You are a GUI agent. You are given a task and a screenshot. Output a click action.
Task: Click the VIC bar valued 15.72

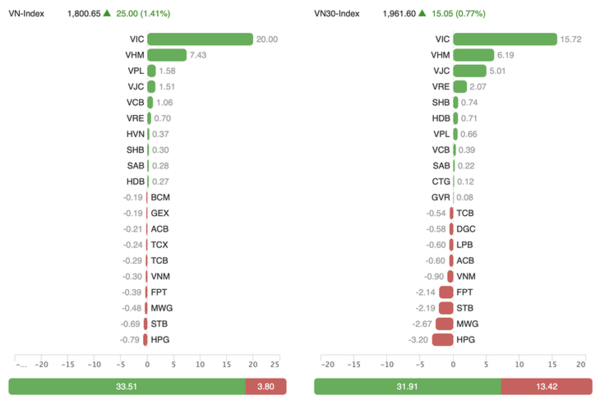point(505,39)
